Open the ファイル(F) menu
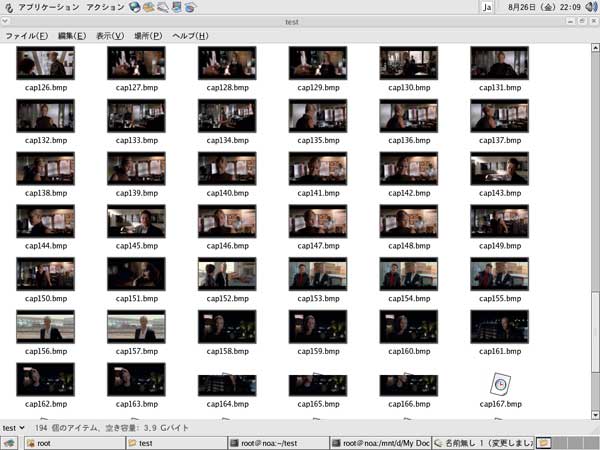The image size is (600, 450). pos(26,36)
